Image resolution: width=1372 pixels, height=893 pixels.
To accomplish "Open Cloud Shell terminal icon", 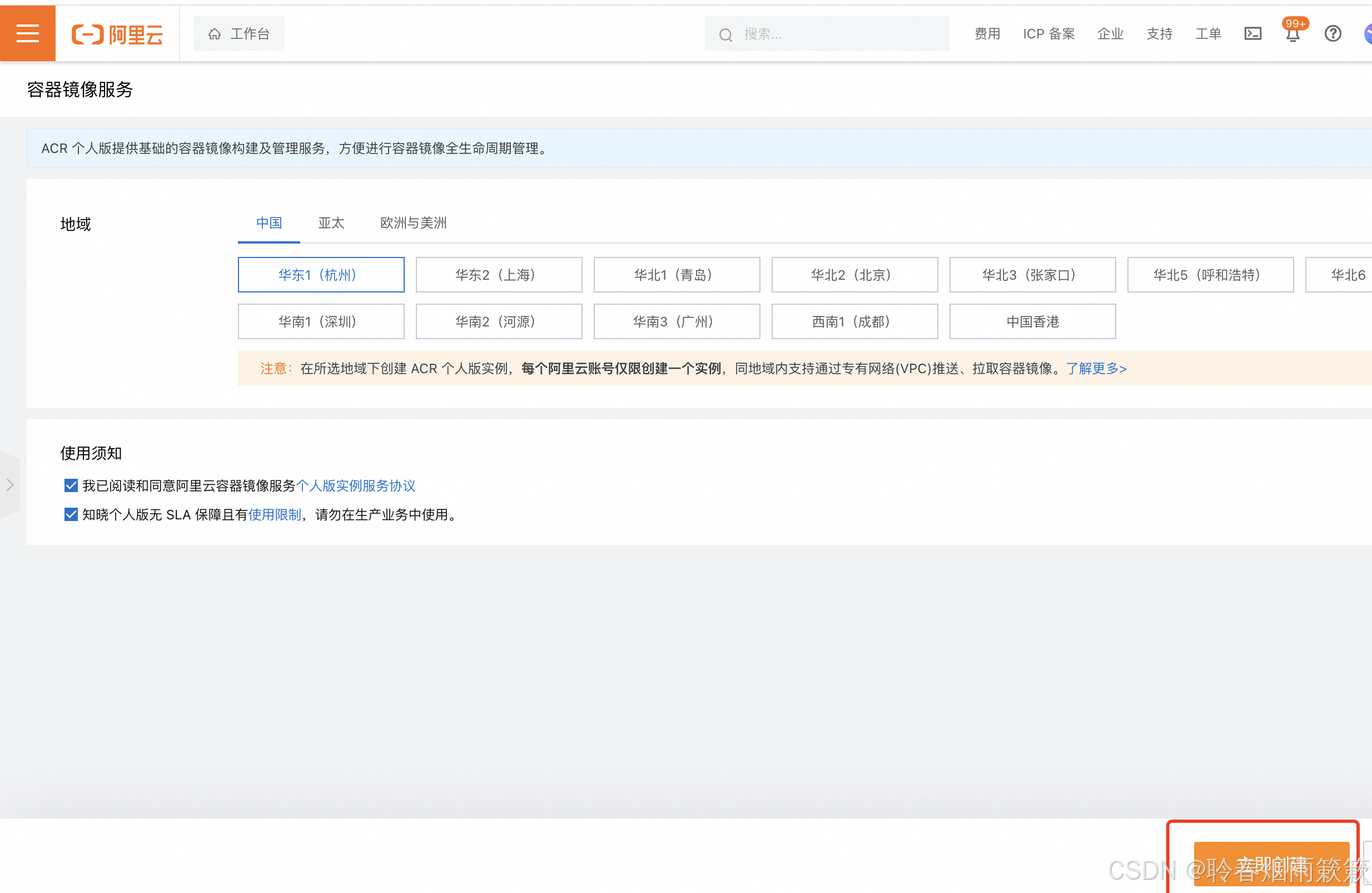I will (1252, 34).
